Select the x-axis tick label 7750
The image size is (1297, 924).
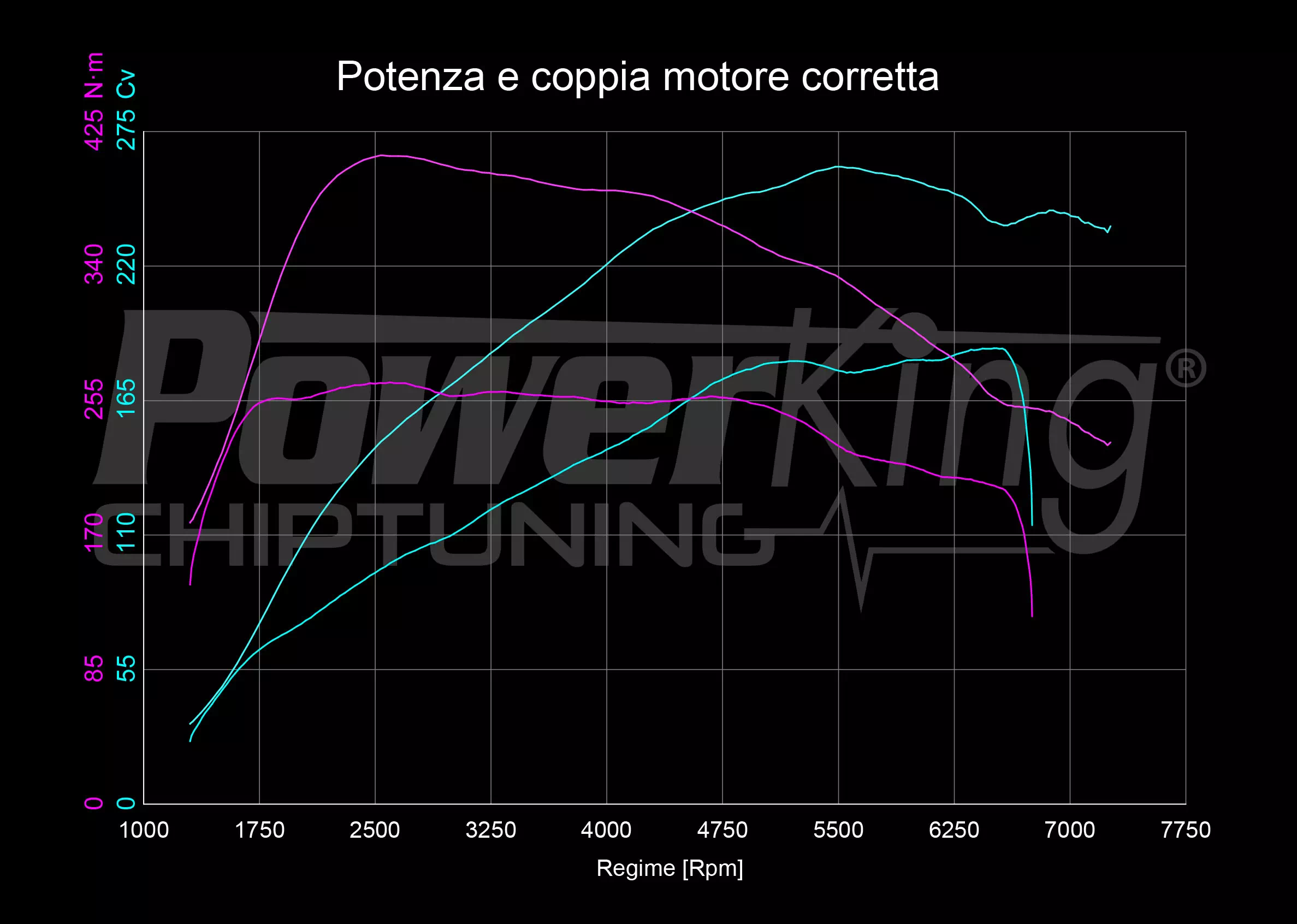point(1186,830)
